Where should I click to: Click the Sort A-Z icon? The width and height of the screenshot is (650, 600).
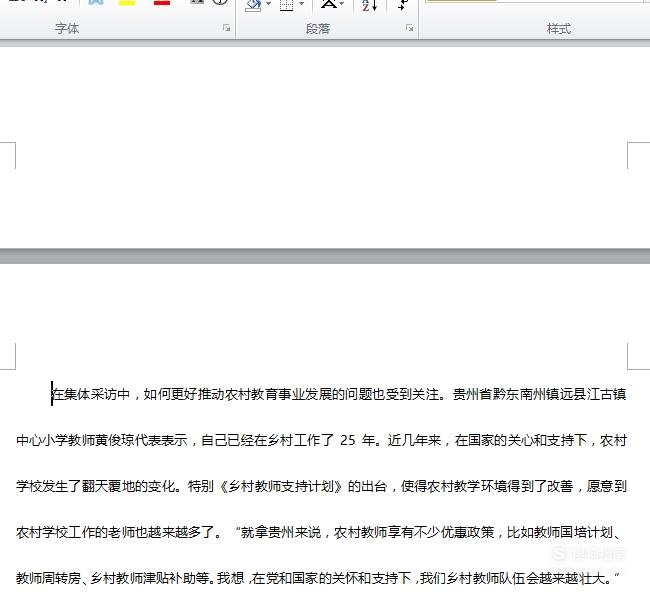(369, 5)
